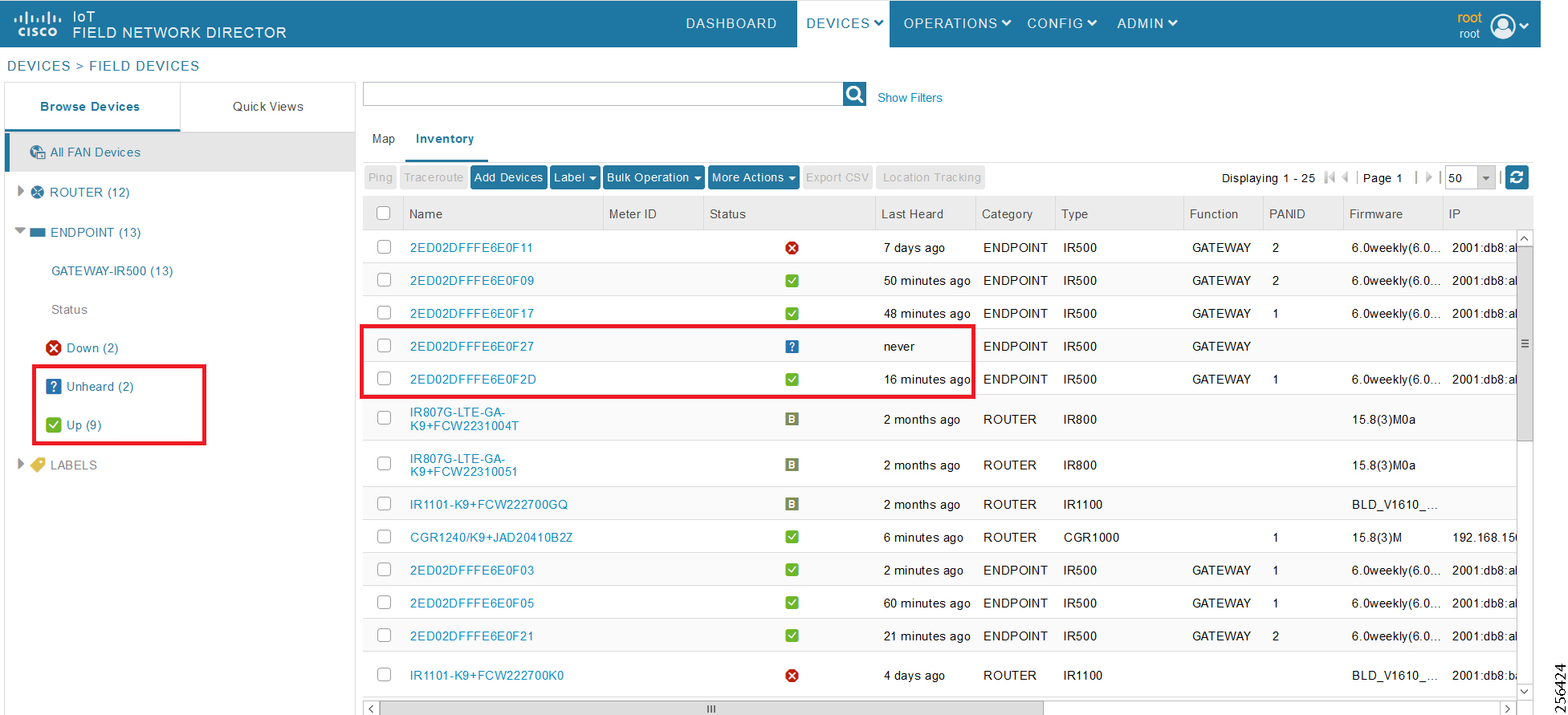This screenshot has width=1568, height=715.
Task: Toggle the select-all checkbox in table header
Action: 384,213
